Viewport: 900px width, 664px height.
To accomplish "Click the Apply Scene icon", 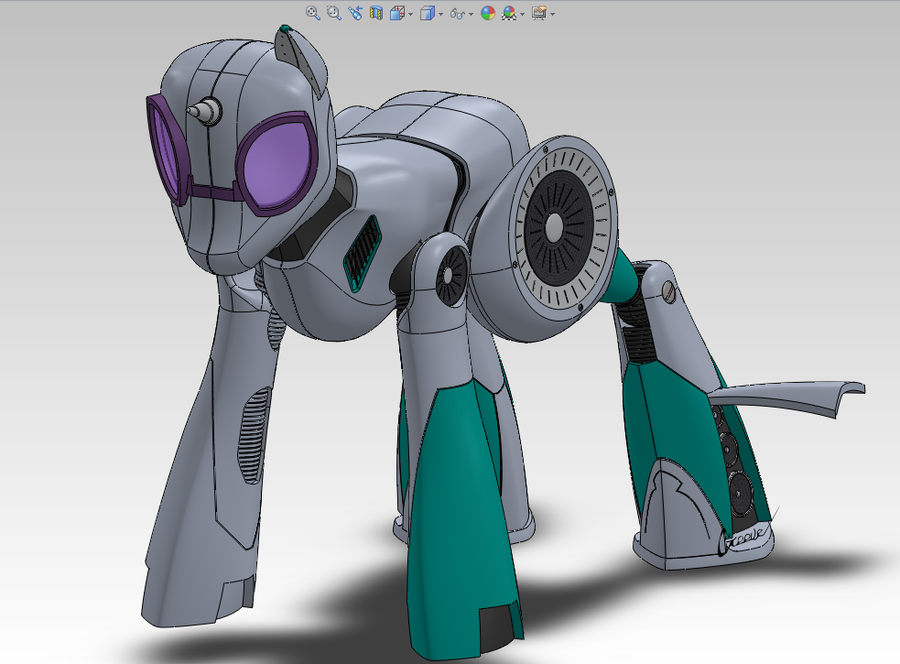I will pos(509,13).
